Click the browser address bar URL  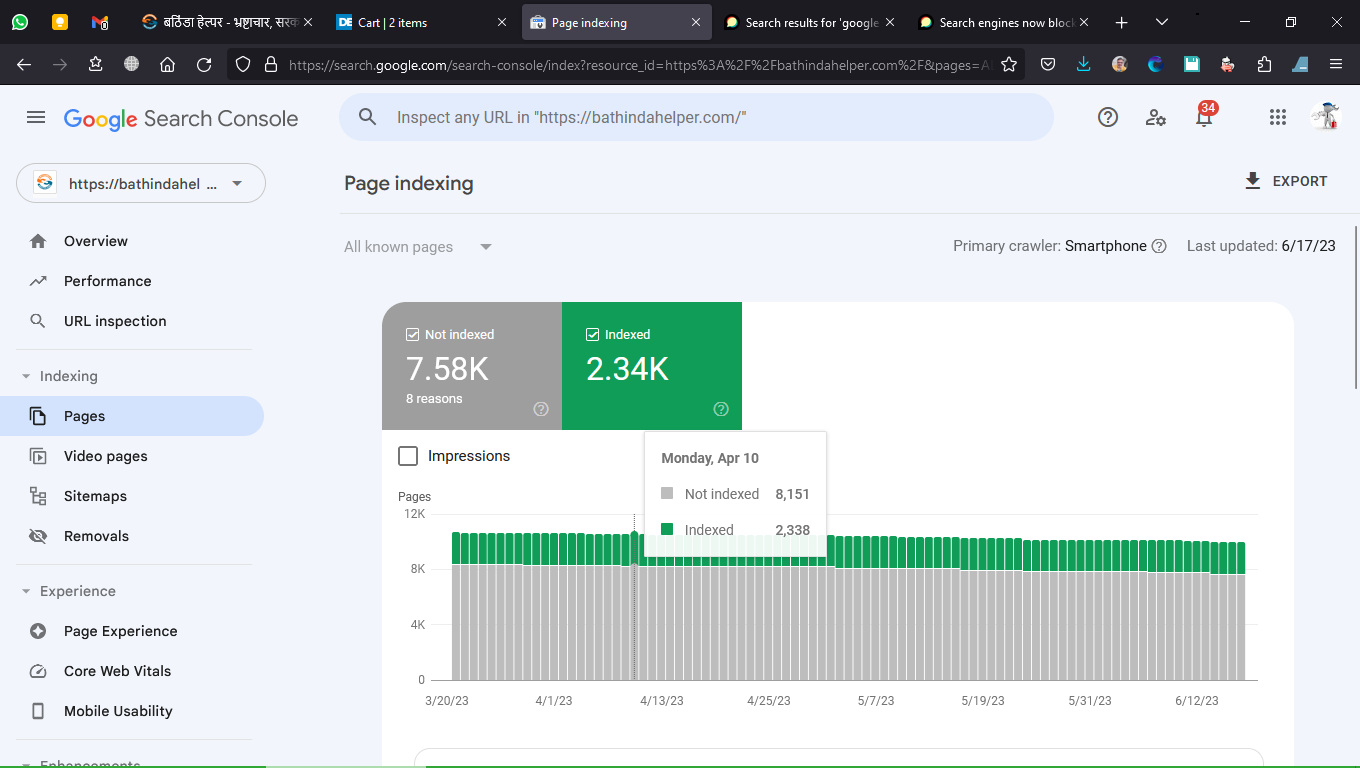(640, 64)
